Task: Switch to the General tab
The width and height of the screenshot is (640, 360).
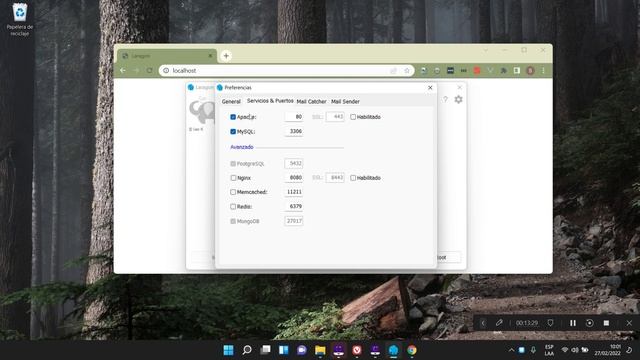Action: point(231,101)
